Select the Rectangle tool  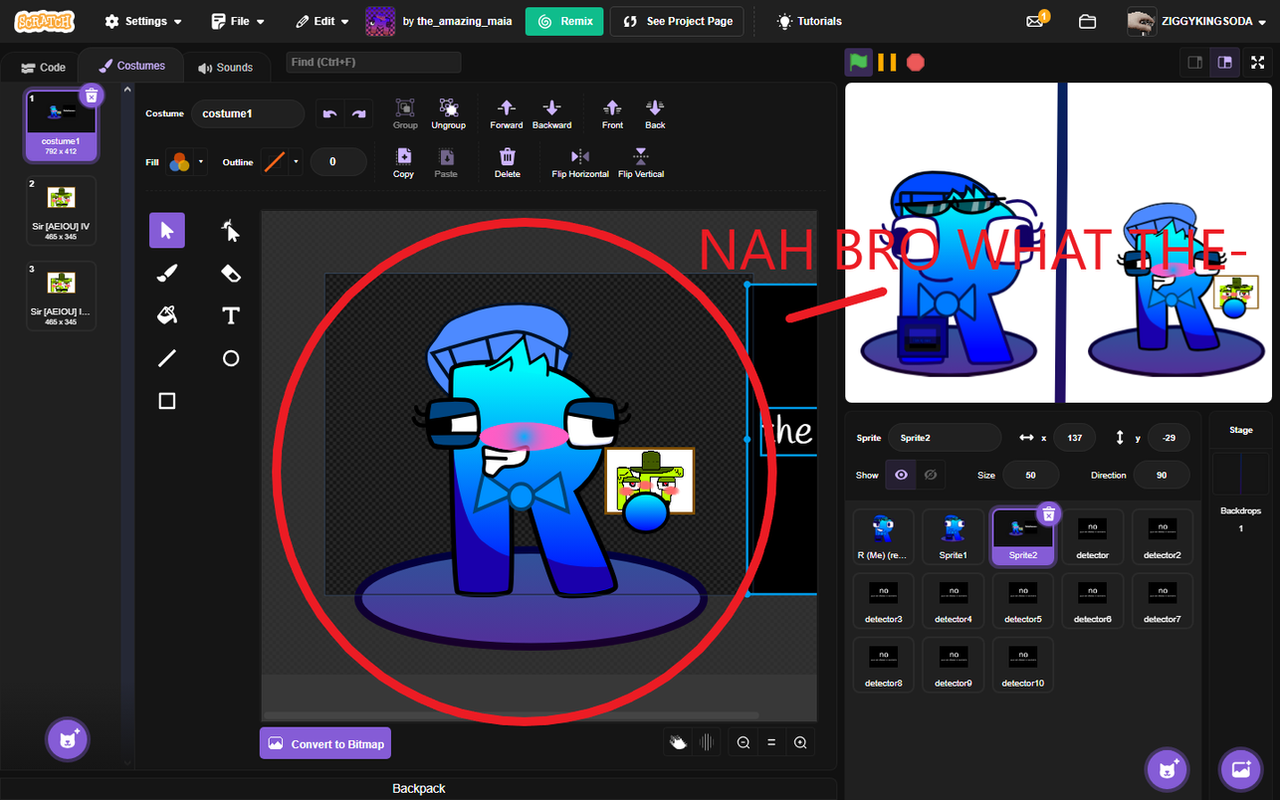pos(167,401)
